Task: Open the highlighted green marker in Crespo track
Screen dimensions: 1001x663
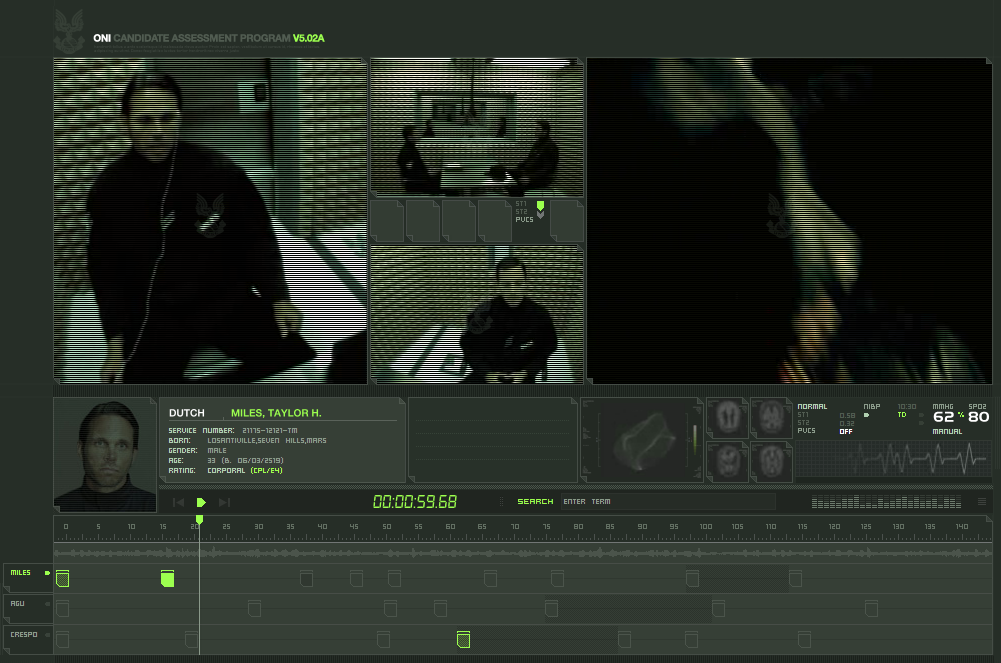Action: (463, 639)
